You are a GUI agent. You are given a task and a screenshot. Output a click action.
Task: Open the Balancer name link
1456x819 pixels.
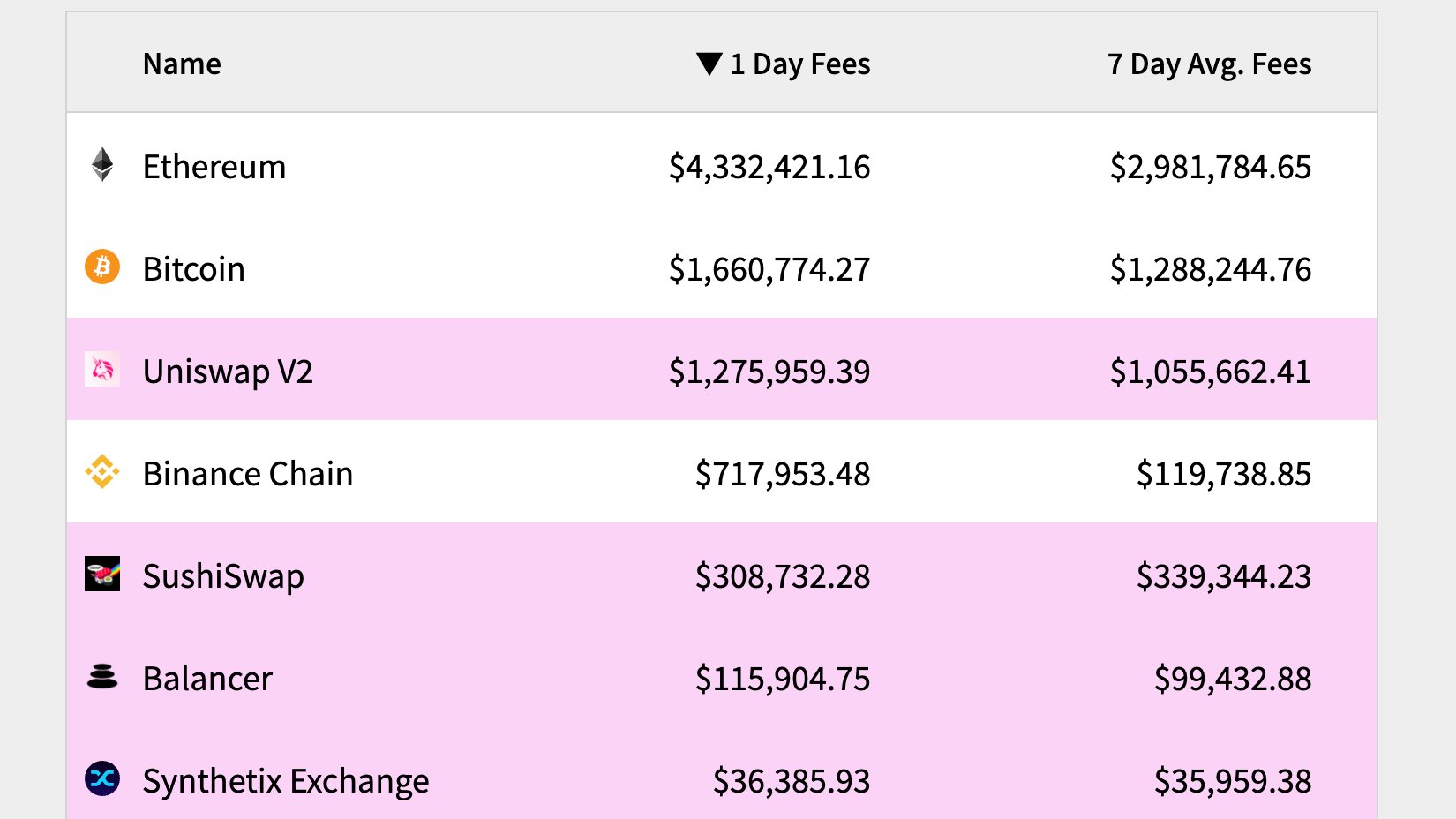click(x=207, y=679)
